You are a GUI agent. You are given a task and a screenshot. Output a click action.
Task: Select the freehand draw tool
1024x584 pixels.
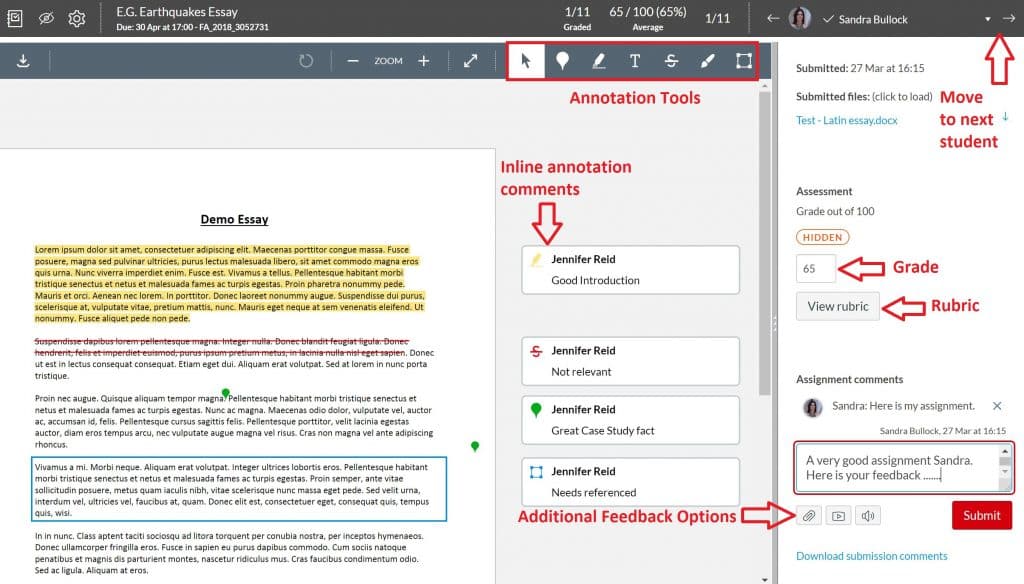coord(707,61)
